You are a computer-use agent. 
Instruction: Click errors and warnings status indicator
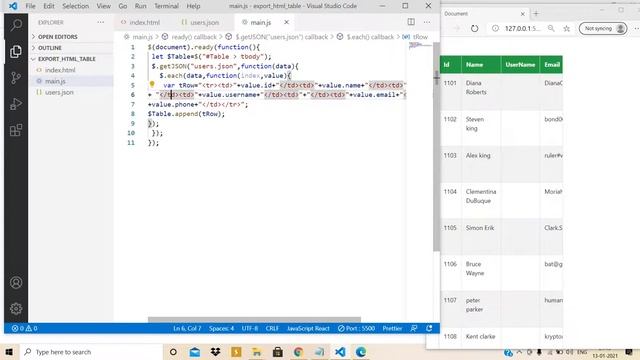[24, 328]
